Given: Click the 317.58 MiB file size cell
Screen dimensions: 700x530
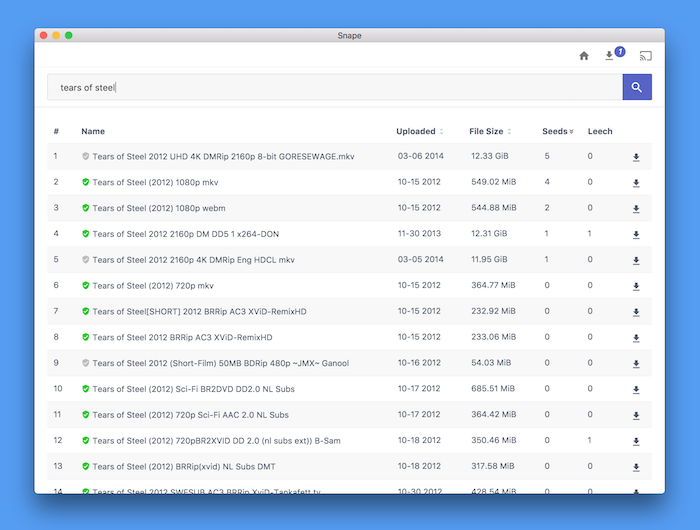Looking at the screenshot, I should pyautogui.click(x=493, y=466).
